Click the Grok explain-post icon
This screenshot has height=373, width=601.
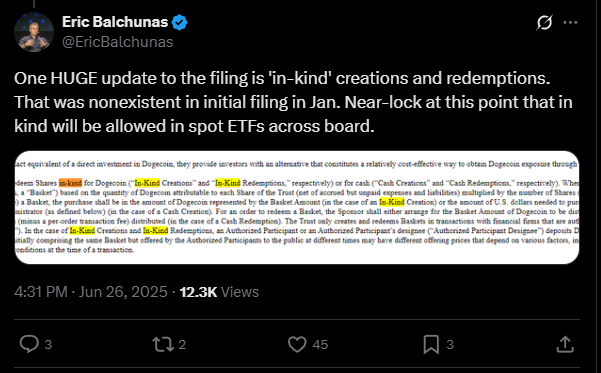[x=544, y=23]
